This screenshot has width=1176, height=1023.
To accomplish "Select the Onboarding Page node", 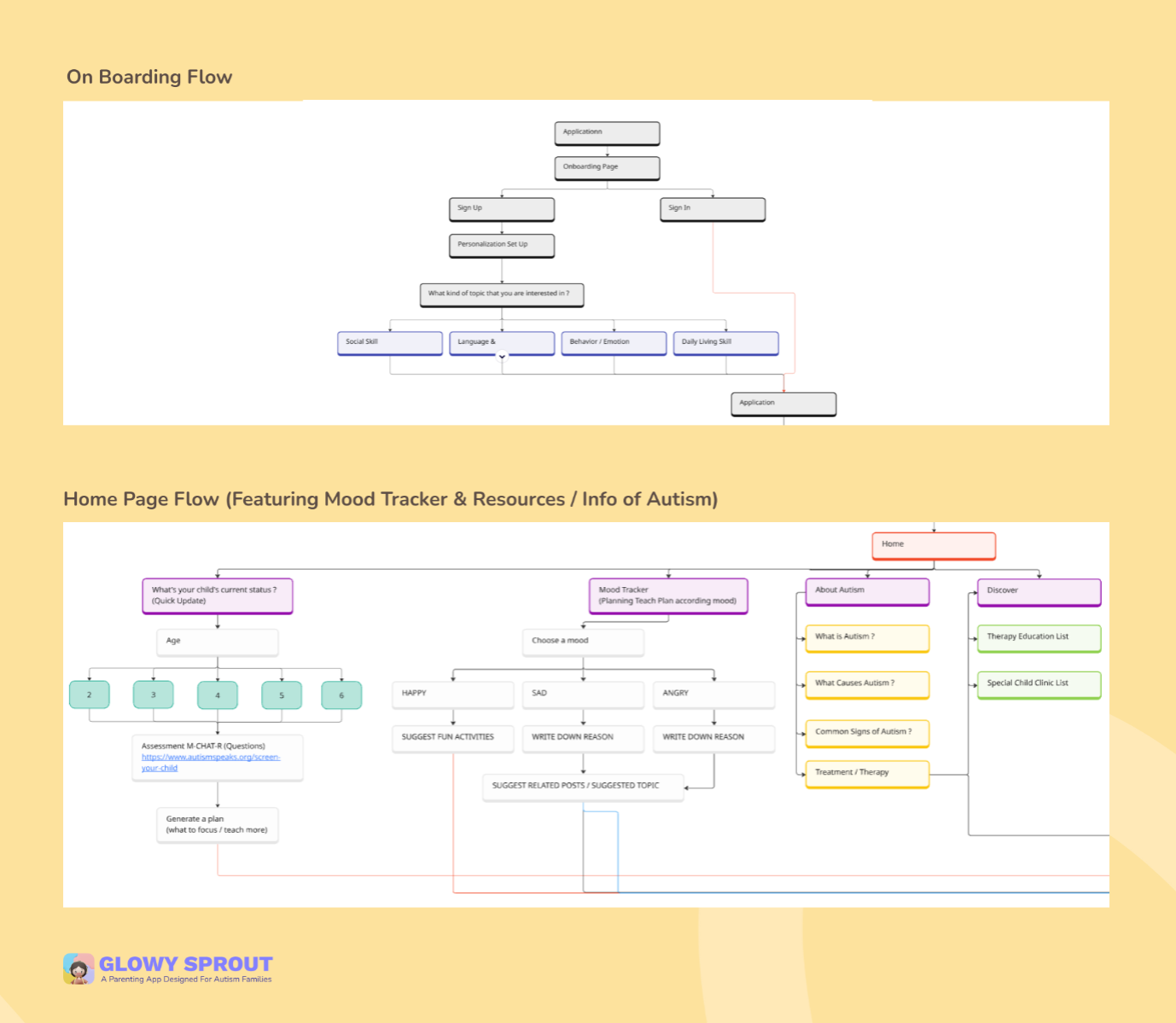I will pyautogui.click(x=607, y=167).
